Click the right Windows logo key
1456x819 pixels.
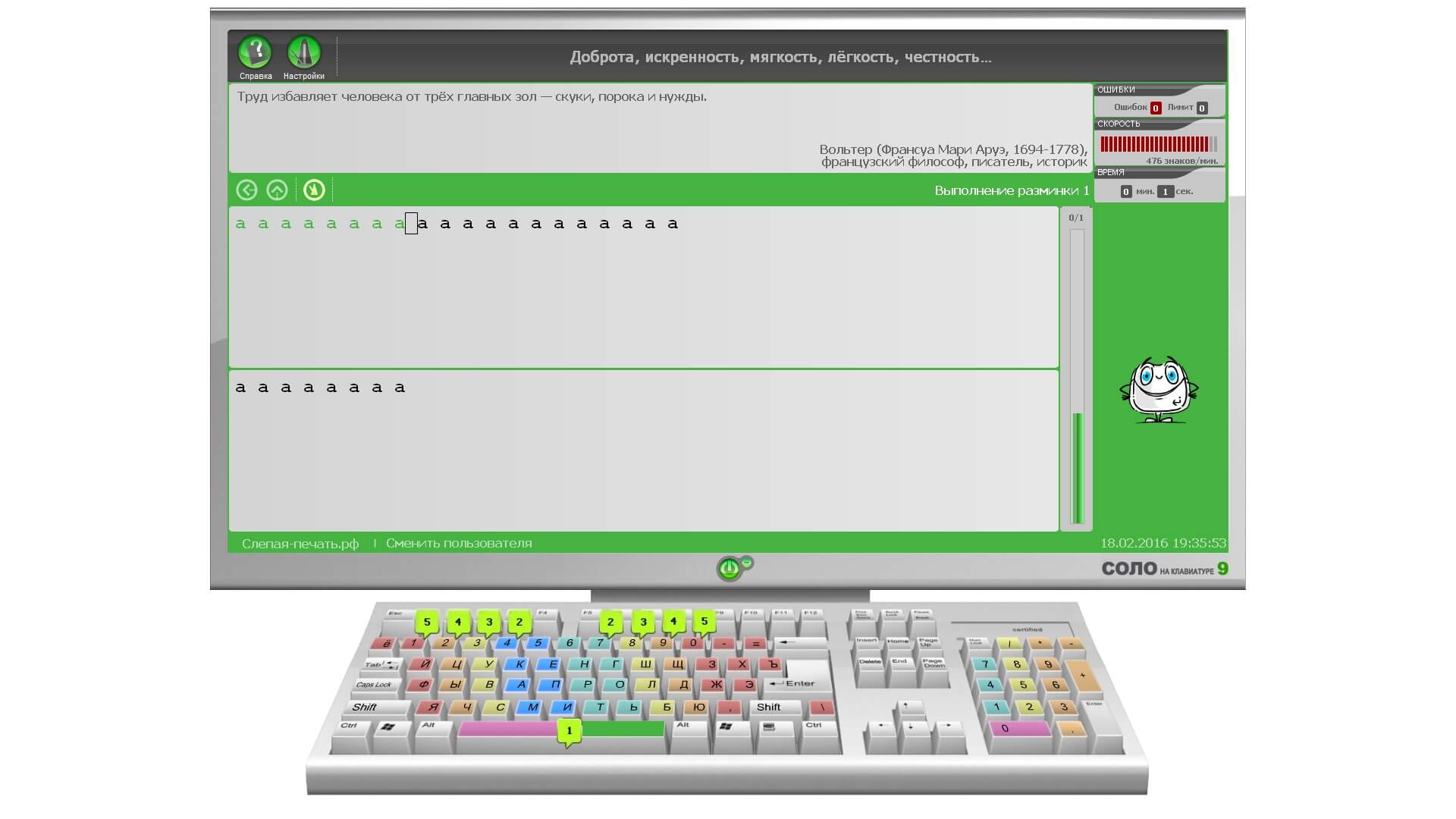pos(726,726)
